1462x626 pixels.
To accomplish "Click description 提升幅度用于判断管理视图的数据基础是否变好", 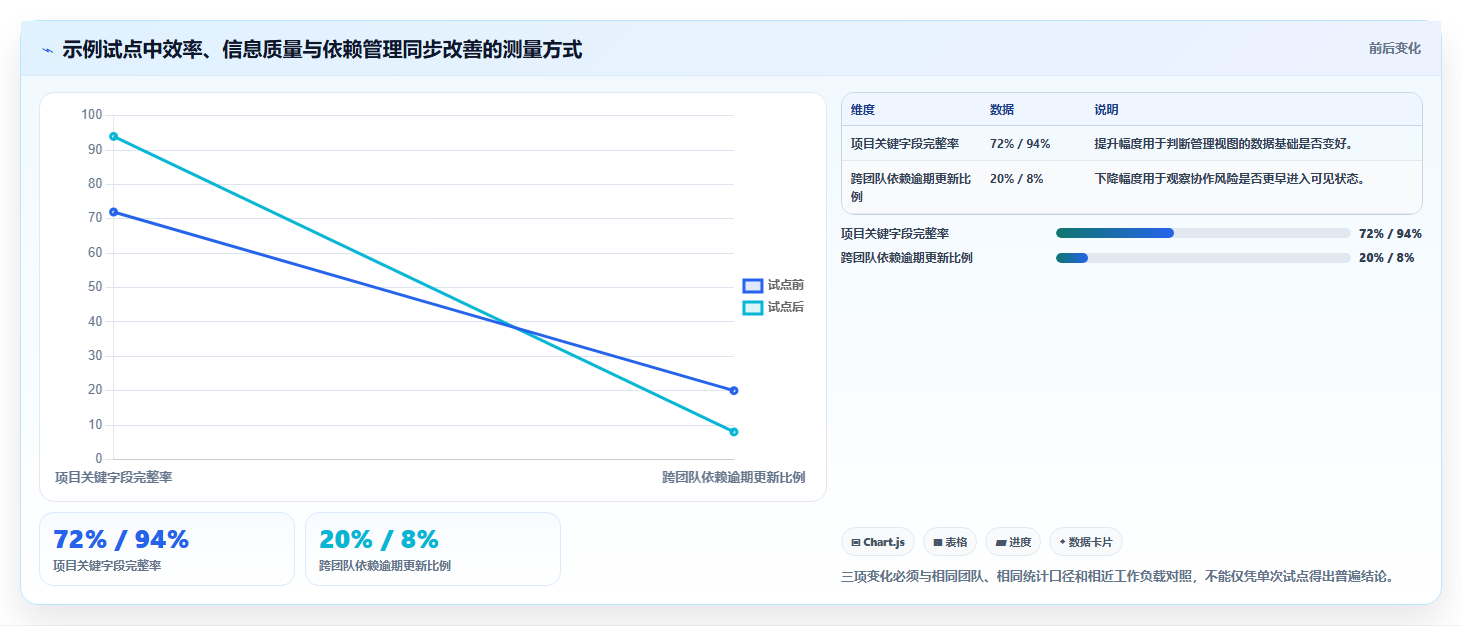I will [1224, 144].
